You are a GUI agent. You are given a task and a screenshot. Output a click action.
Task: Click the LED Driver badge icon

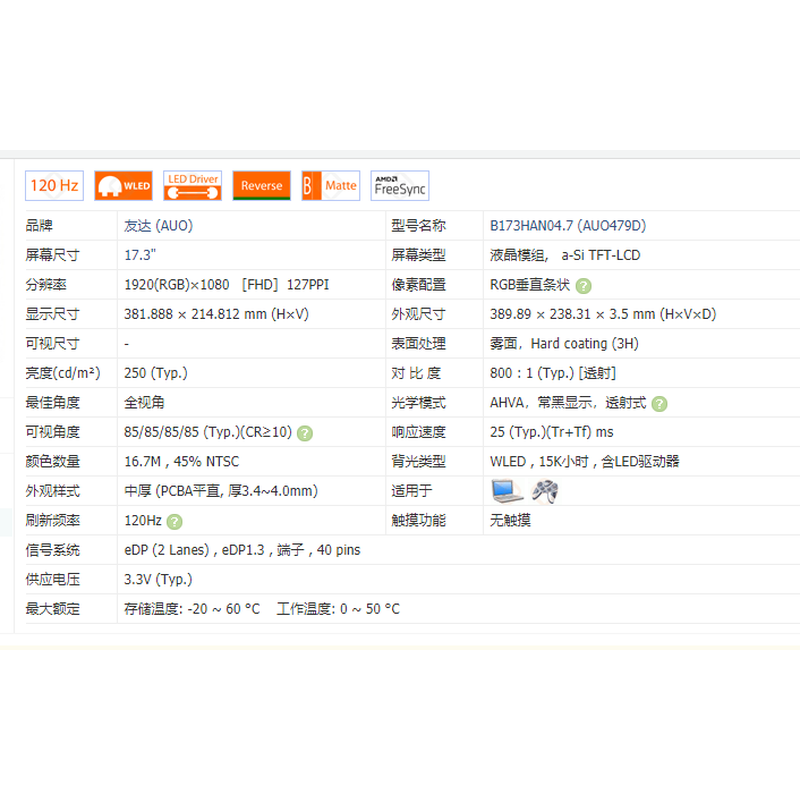192,185
